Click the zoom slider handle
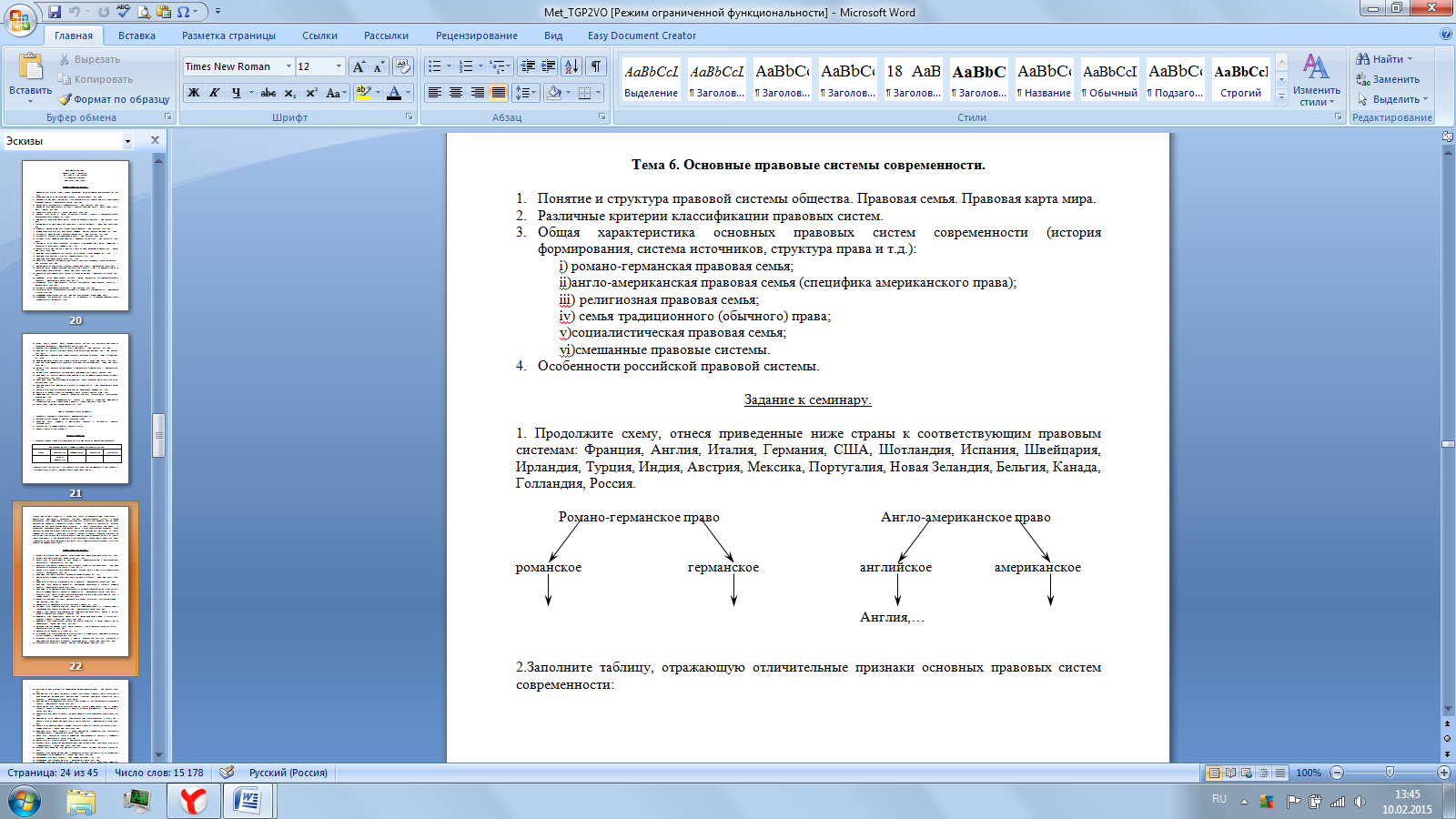Viewport: 1456px width, 819px height. pos(1390,773)
